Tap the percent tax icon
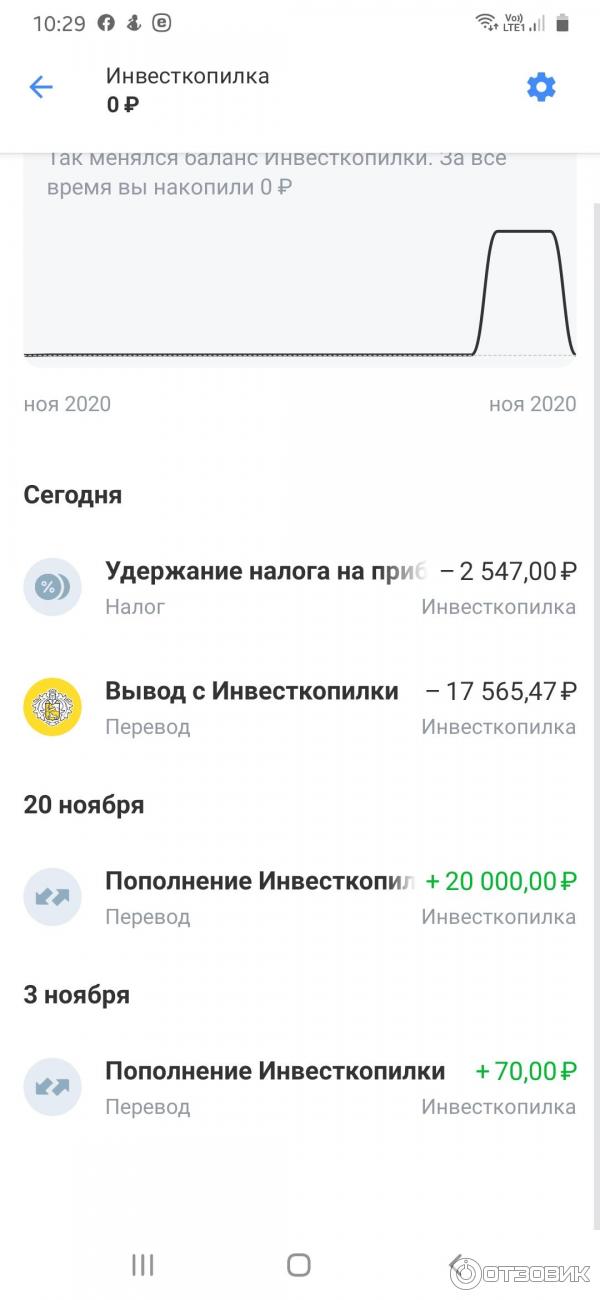 coord(52,587)
